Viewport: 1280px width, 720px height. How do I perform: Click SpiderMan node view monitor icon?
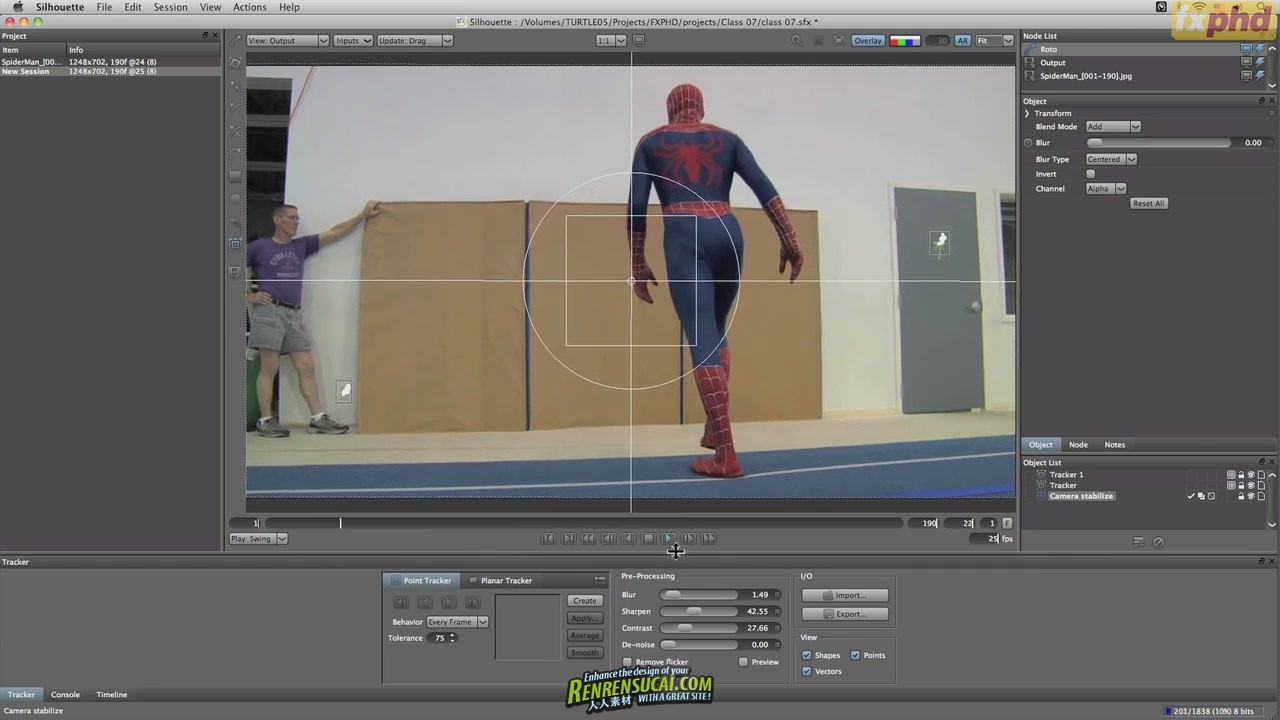click(1246, 75)
